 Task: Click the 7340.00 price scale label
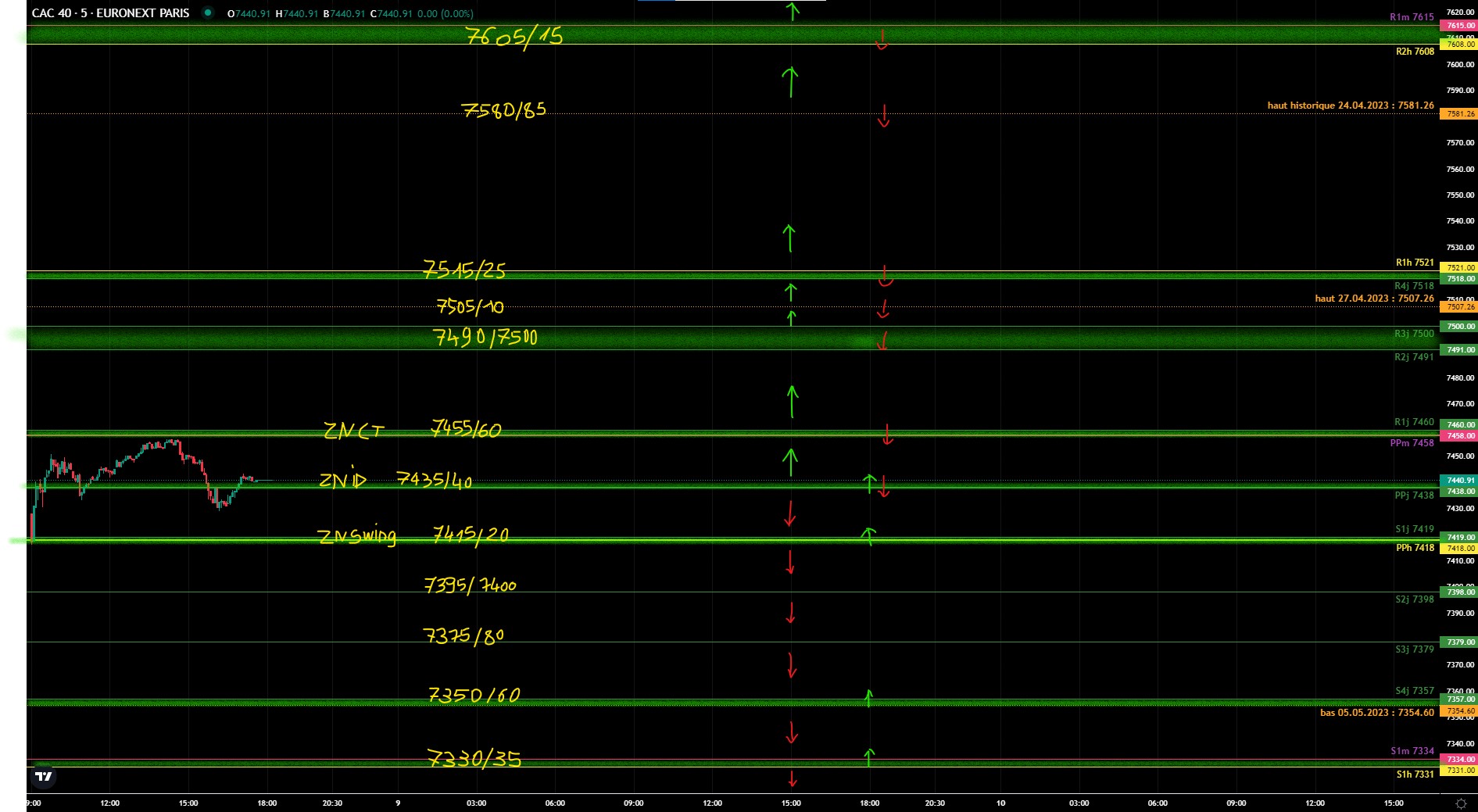click(x=1460, y=743)
